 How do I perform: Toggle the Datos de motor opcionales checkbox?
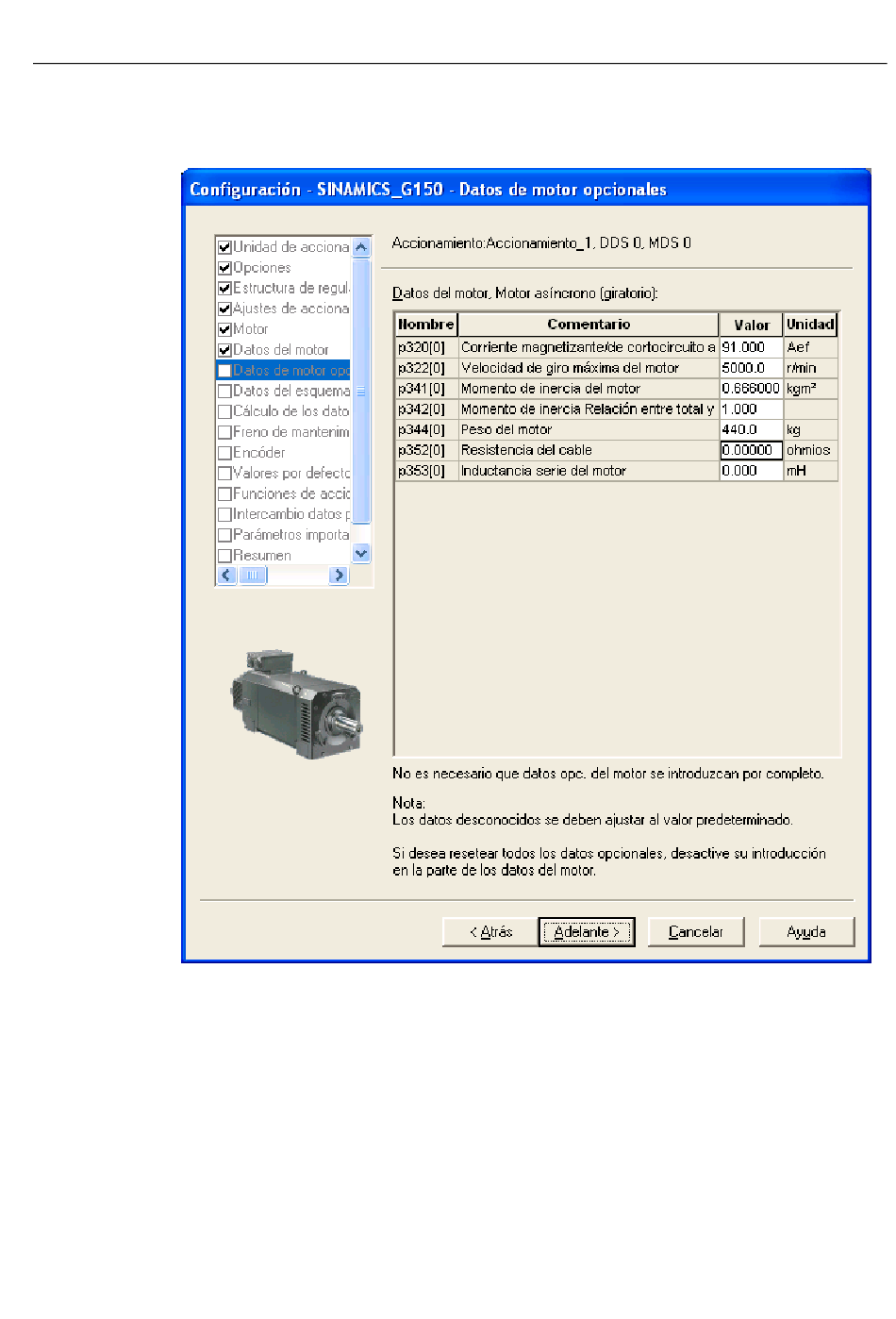click(224, 371)
